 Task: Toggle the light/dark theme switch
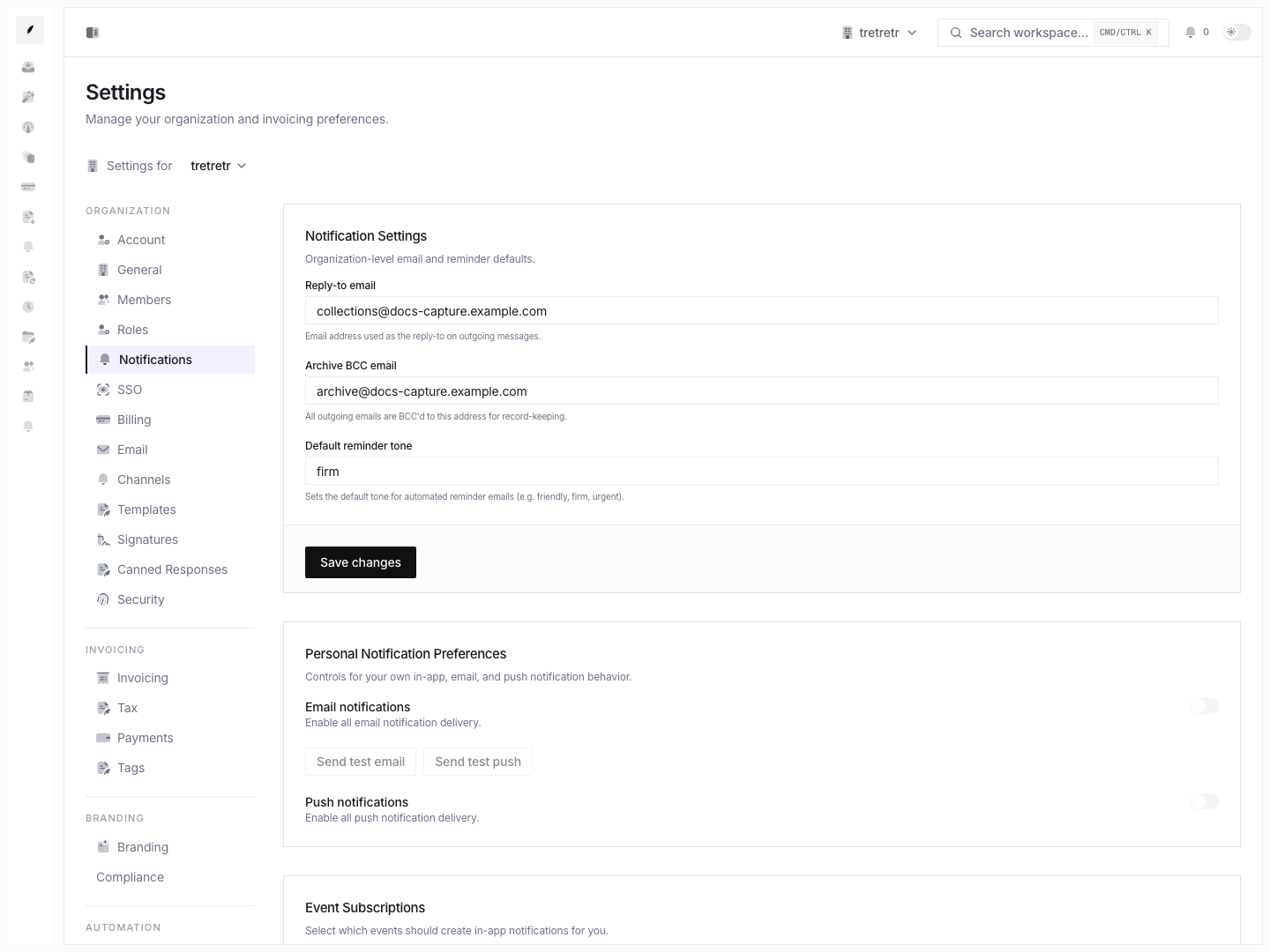pos(1237,33)
